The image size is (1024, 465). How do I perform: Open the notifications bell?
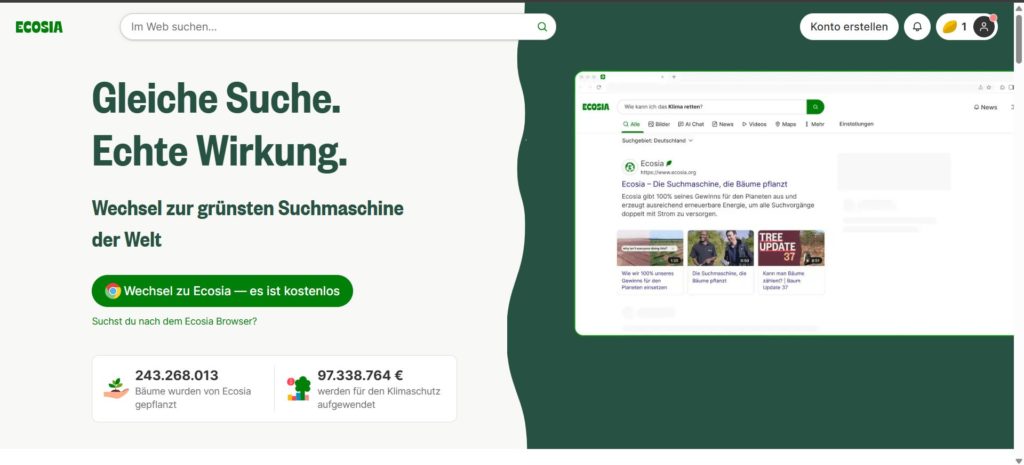click(917, 27)
